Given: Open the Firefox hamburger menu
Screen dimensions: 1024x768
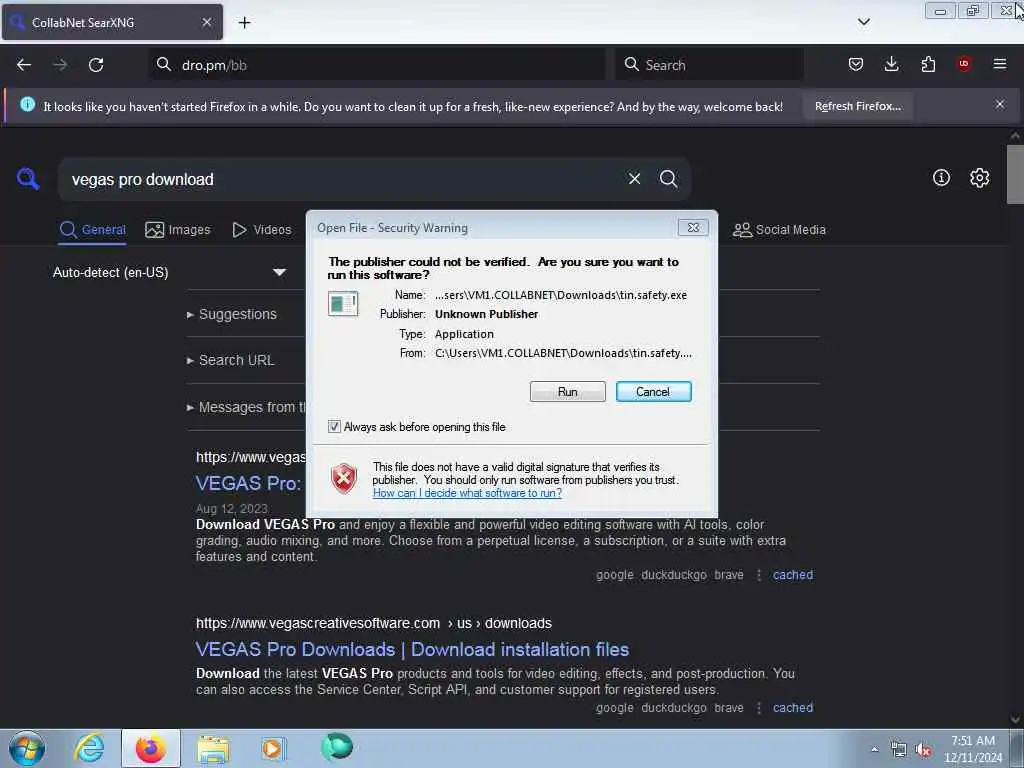Looking at the screenshot, I should [x=1000, y=64].
